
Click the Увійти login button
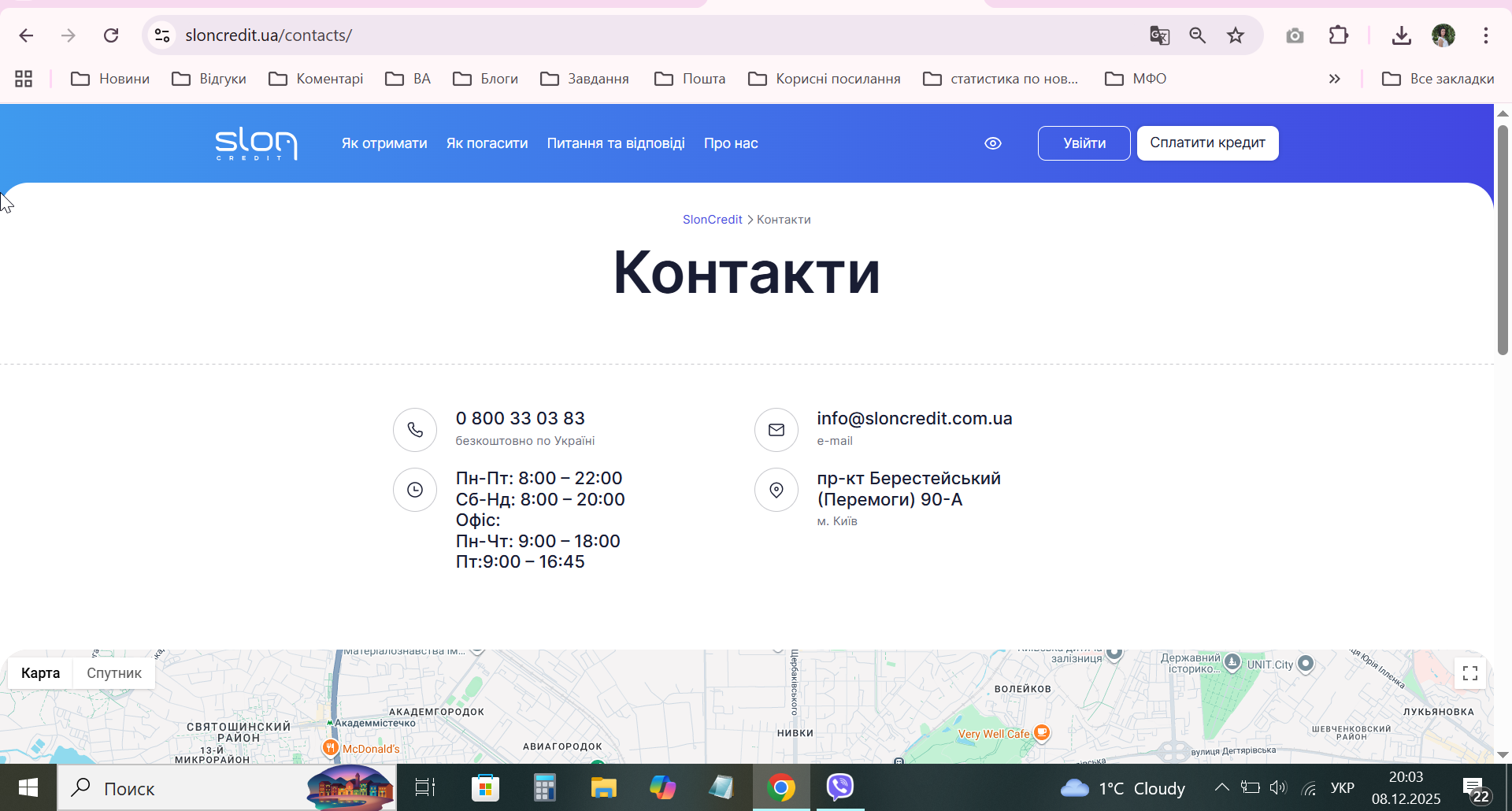pyautogui.click(x=1084, y=143)
